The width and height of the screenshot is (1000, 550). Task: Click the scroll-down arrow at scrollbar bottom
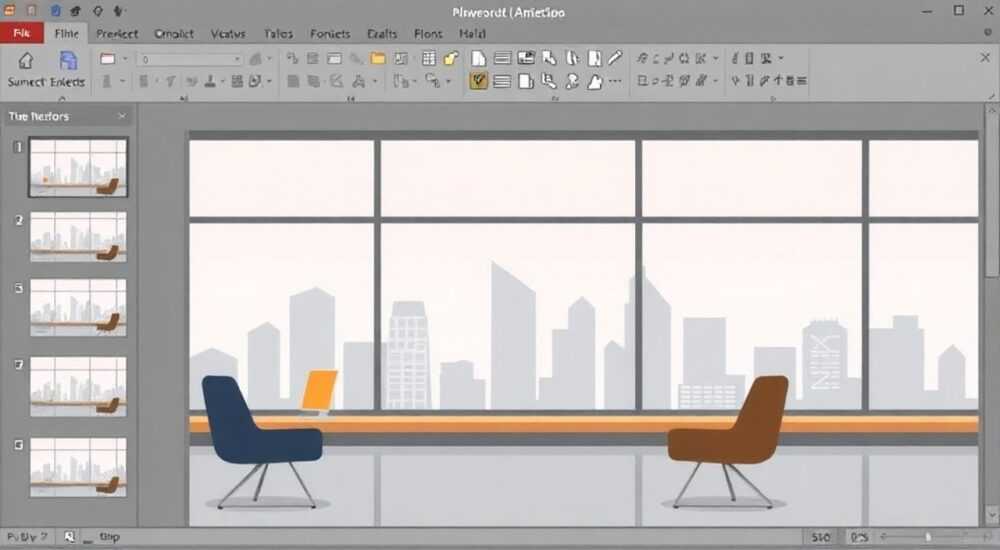[x=992, y=514]
